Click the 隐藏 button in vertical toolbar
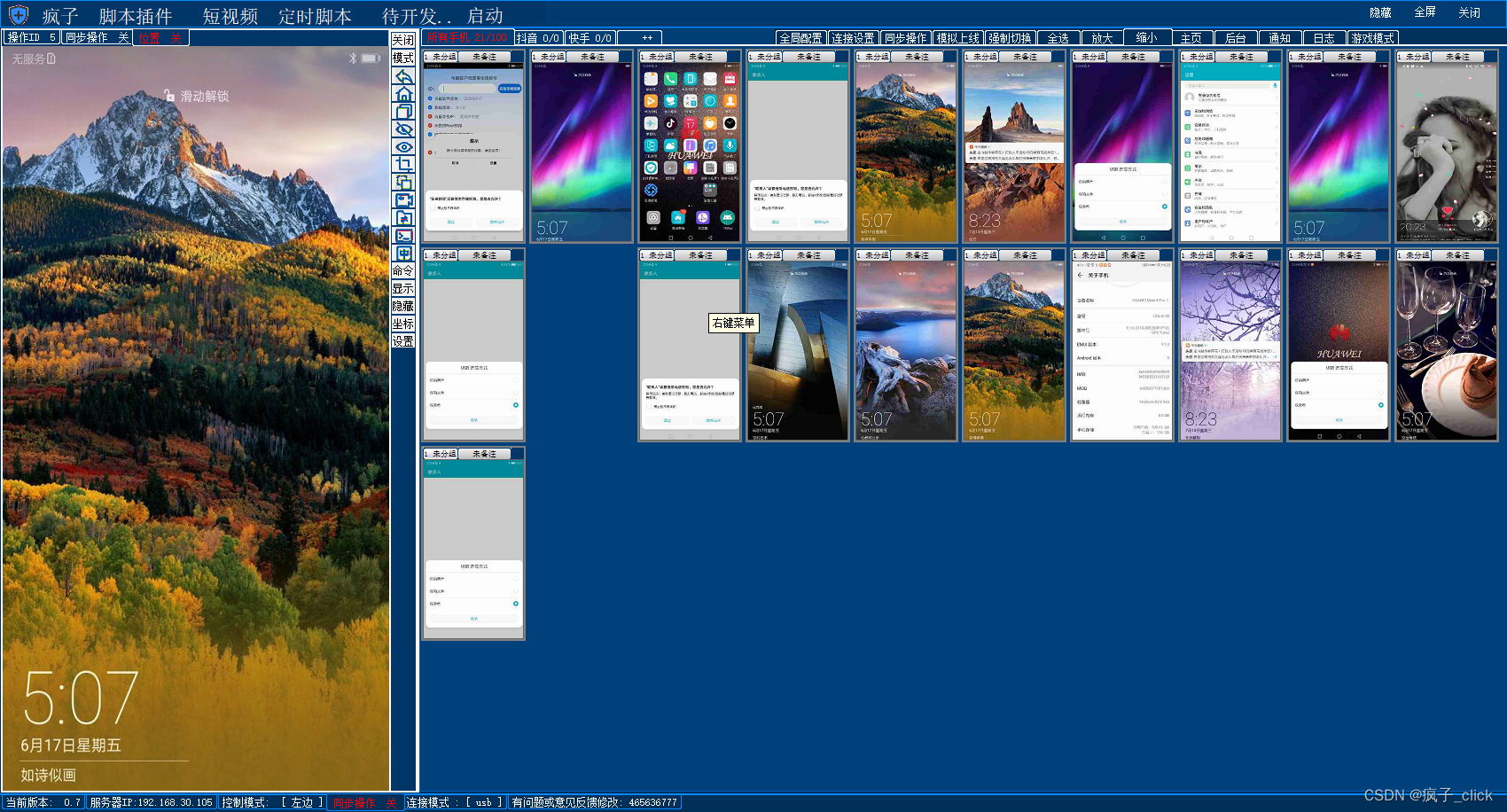This screenshot has height=812, width=1507. 403,306
